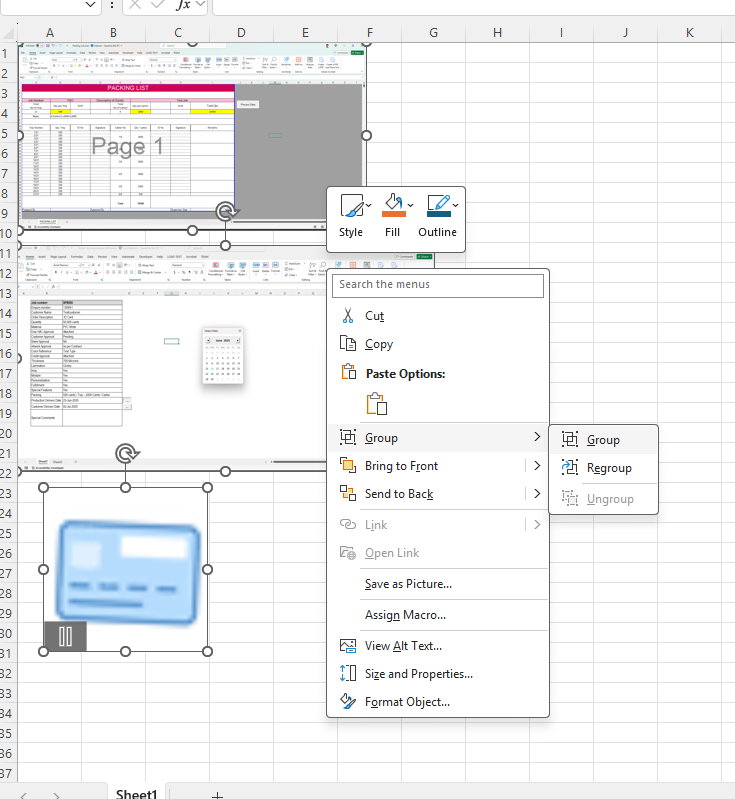Click the Search the menus field
This screenshot has height=799, width=735.
(x=438, y=285)
